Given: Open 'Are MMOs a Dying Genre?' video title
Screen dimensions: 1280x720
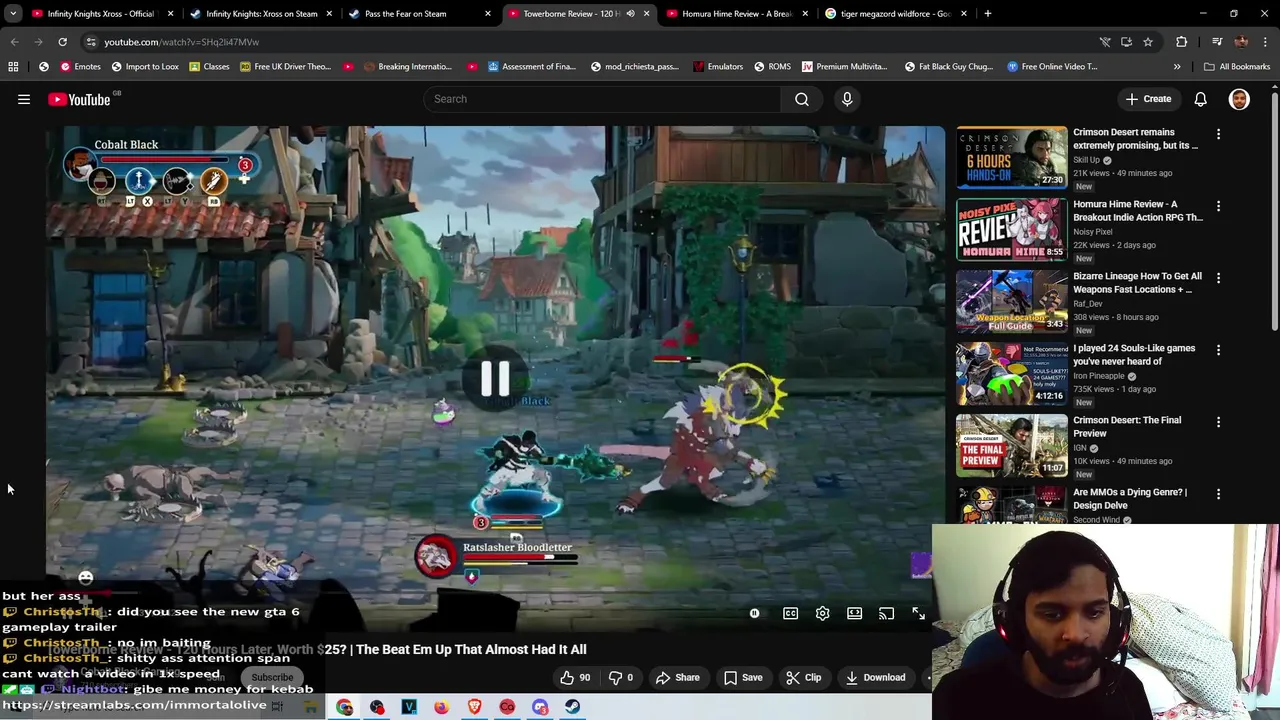Looking at the screenshot, I should 1130,499.
